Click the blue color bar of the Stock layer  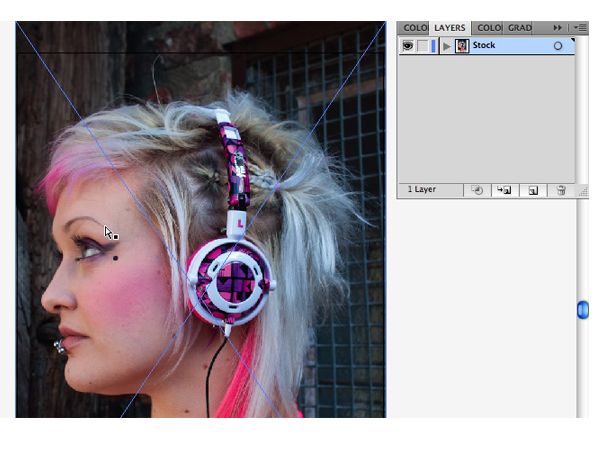[433, 46]
